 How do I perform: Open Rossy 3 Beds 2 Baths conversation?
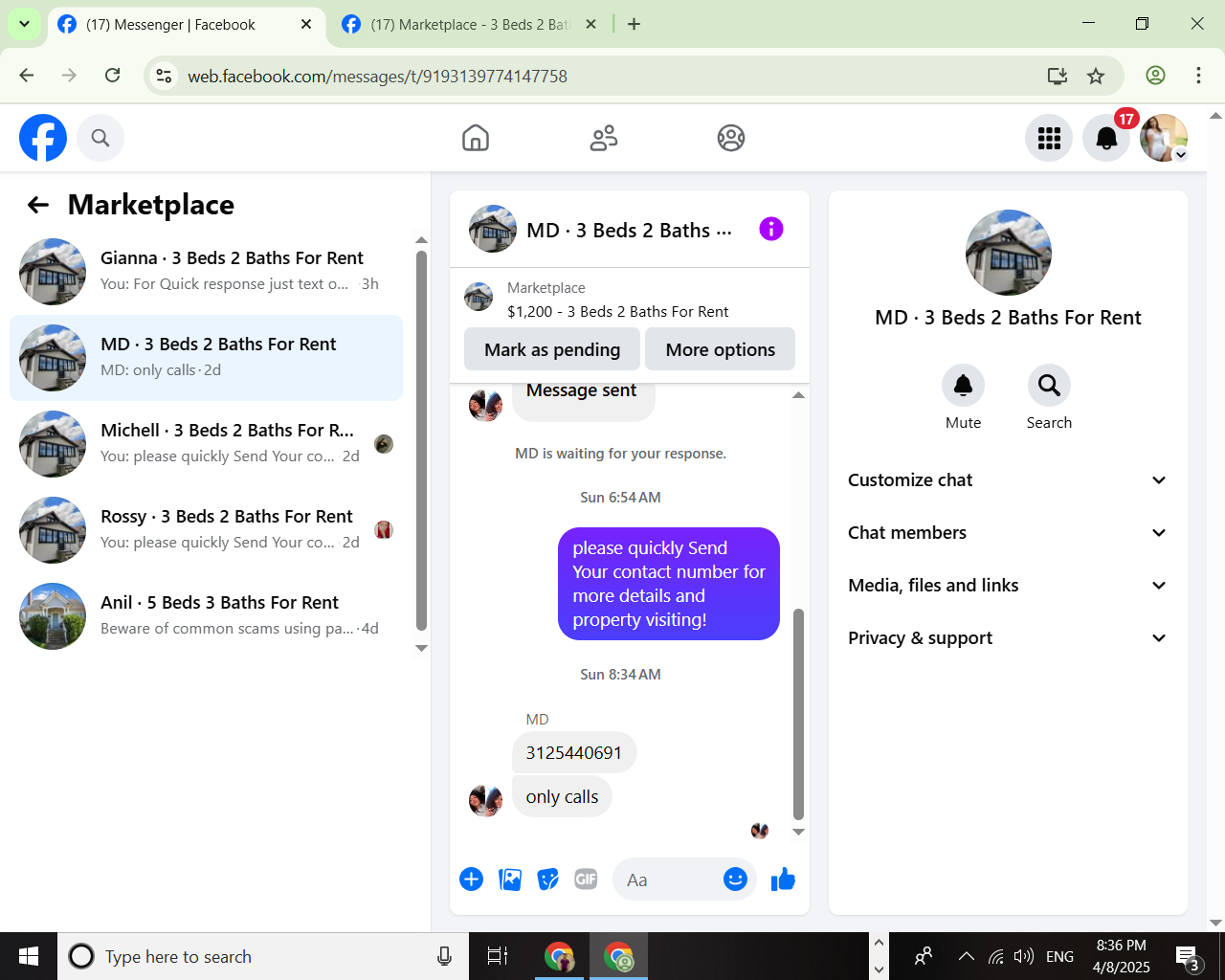[x=206, y=529]
